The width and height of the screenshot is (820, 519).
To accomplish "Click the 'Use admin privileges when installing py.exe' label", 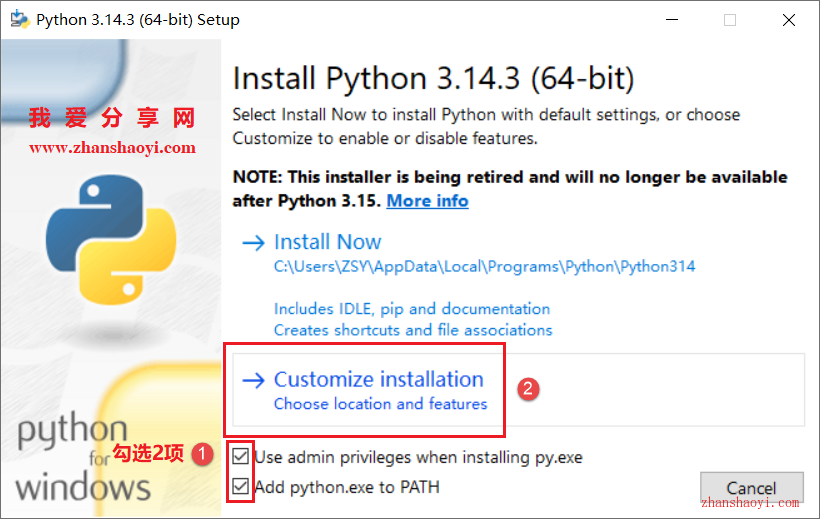I will tap(418, 457).
